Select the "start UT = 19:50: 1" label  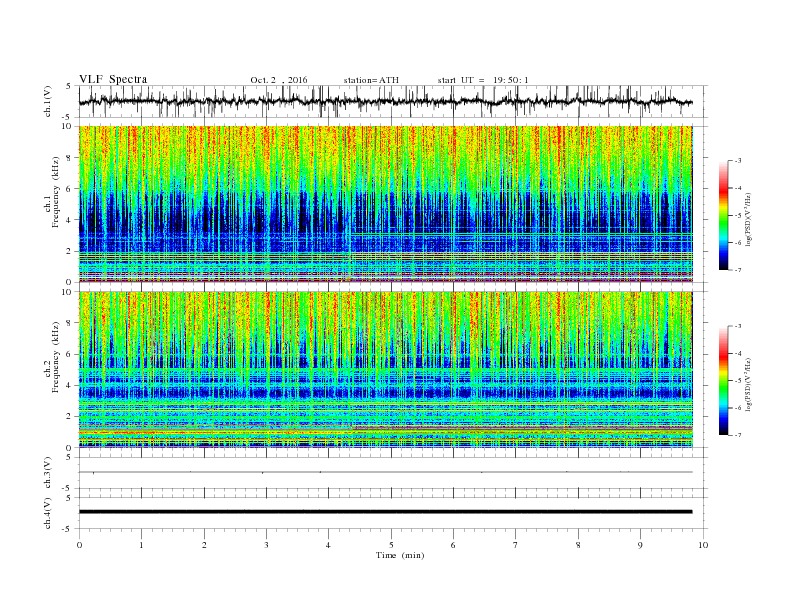tap(483, 80)
